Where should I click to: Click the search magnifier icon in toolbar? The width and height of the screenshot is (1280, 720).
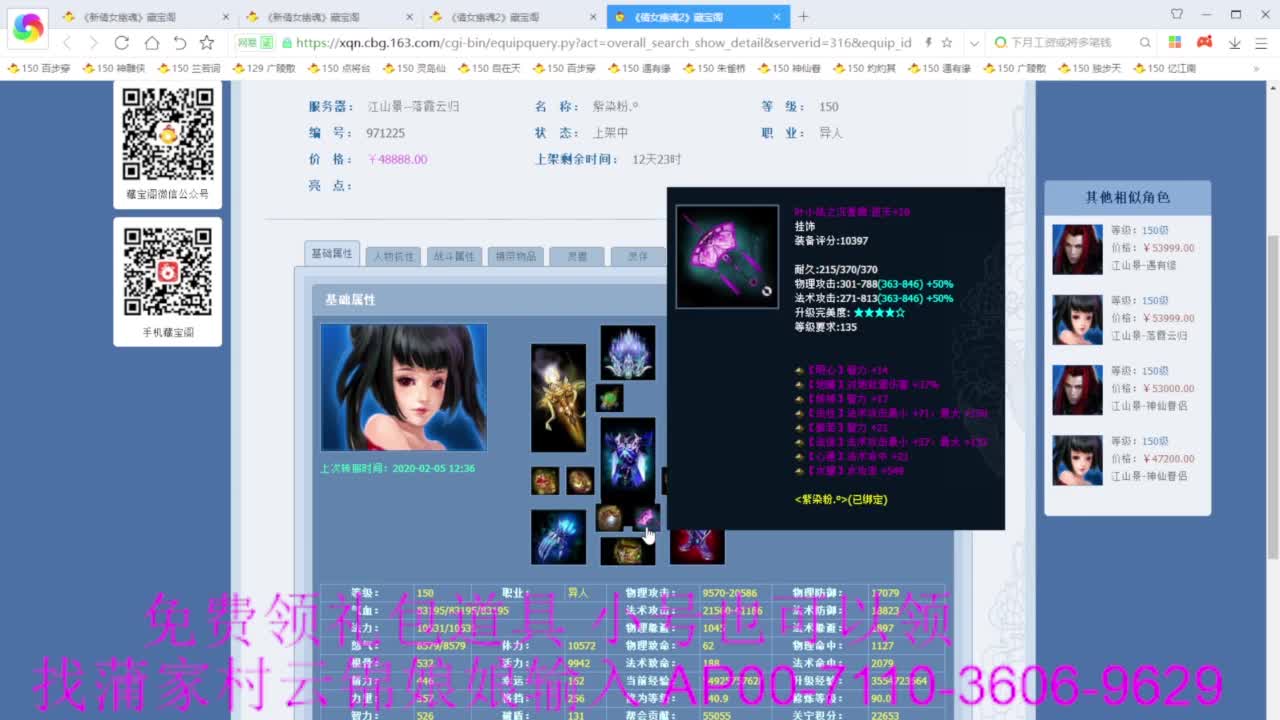click(1146, 43)
